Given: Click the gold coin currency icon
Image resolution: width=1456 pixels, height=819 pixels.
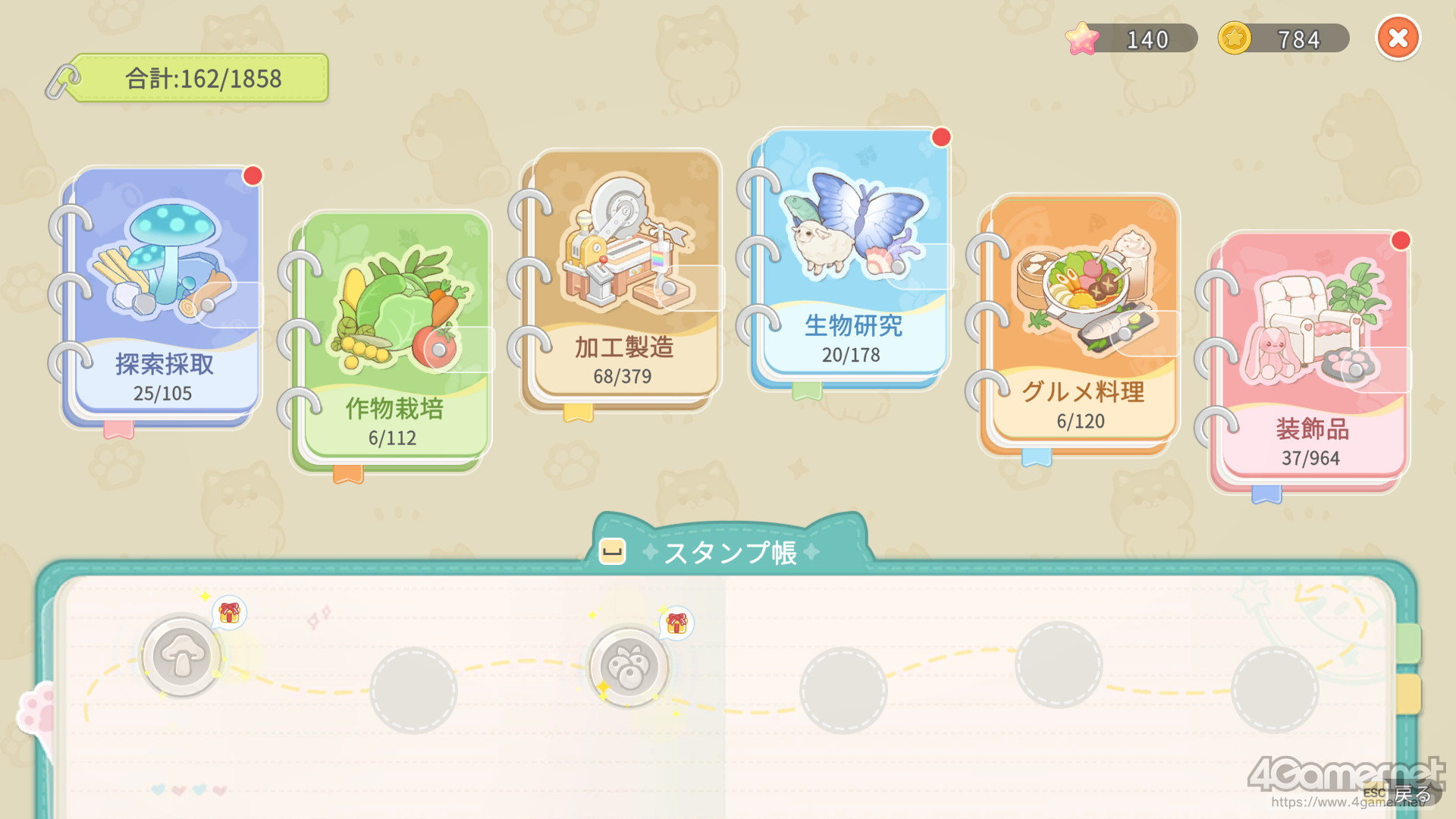Looking at the screenshot, I should coord(1234,38).
